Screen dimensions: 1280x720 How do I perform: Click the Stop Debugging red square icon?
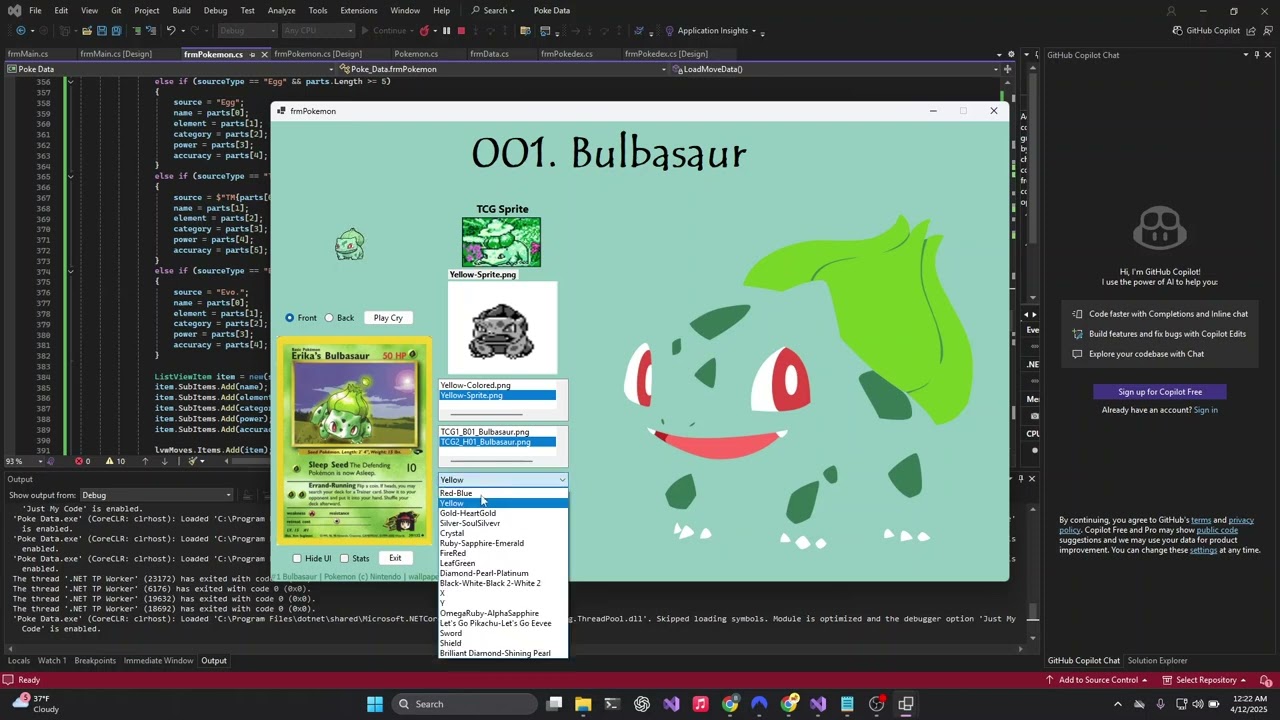461,31
